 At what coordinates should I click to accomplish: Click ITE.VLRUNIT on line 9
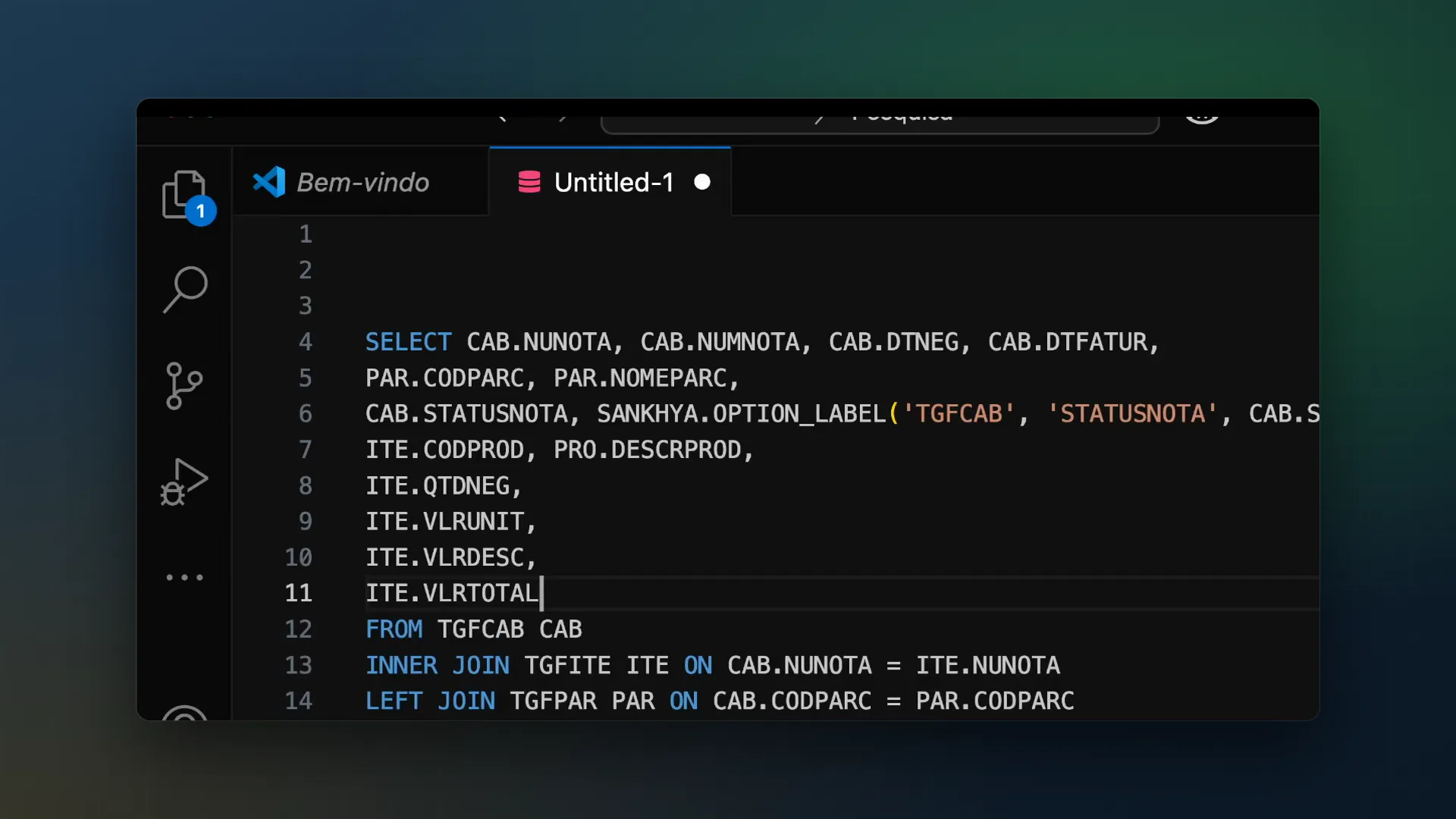coord(444,522)
